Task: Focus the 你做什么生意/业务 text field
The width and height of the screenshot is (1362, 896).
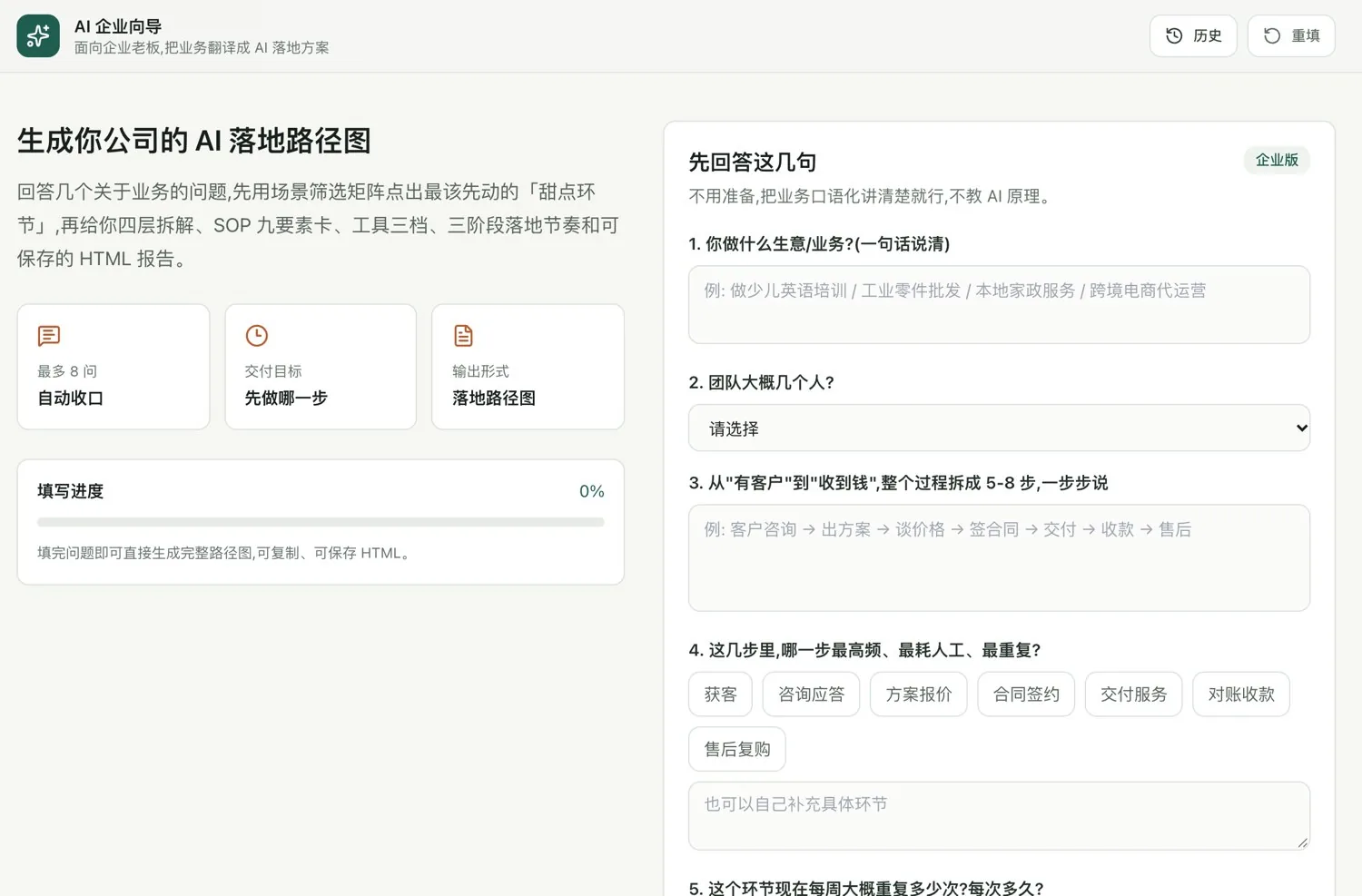Action: 999,305
